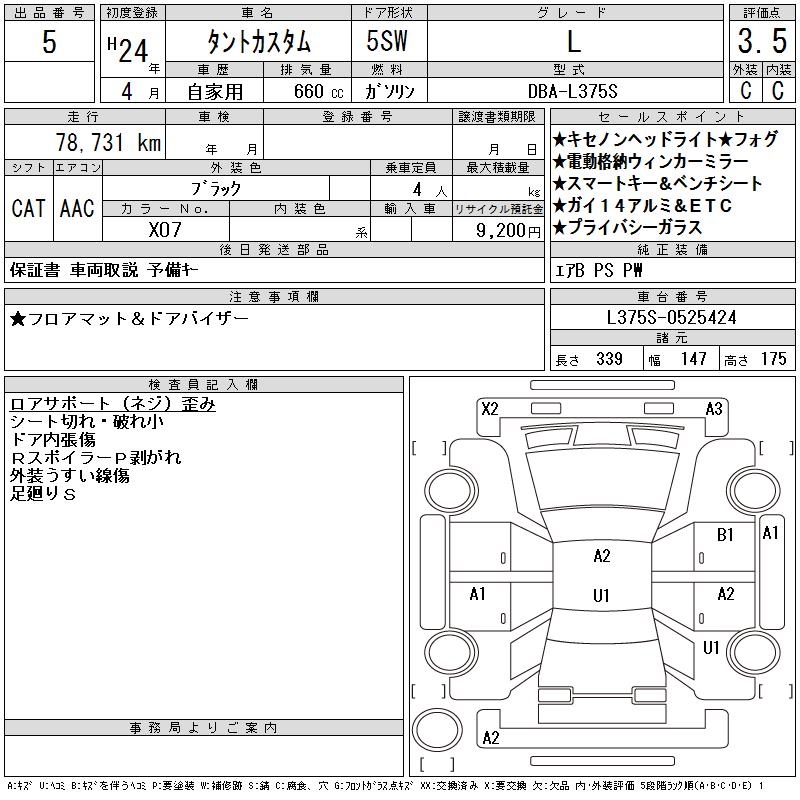Select the height value 175

(x=773, y=359)
